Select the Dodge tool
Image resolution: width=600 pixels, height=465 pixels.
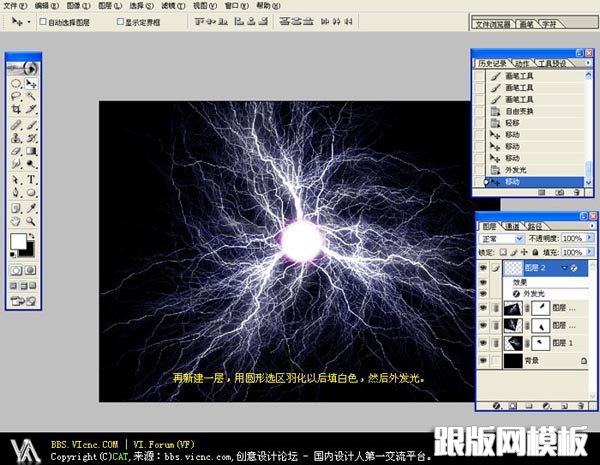tap(31, 164)
